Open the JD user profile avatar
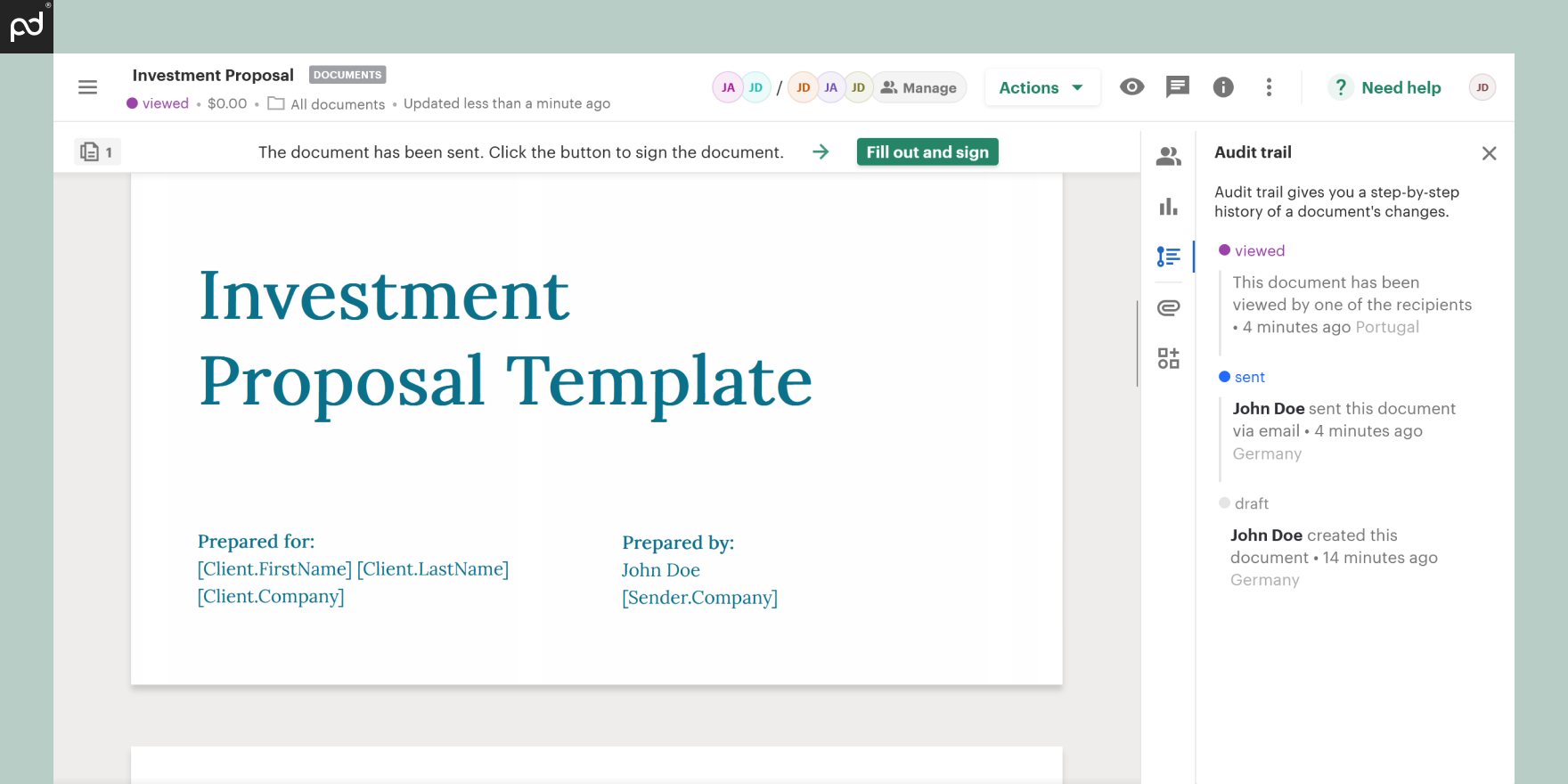This screenshot has width=1568, height=784. point(1482,87)
